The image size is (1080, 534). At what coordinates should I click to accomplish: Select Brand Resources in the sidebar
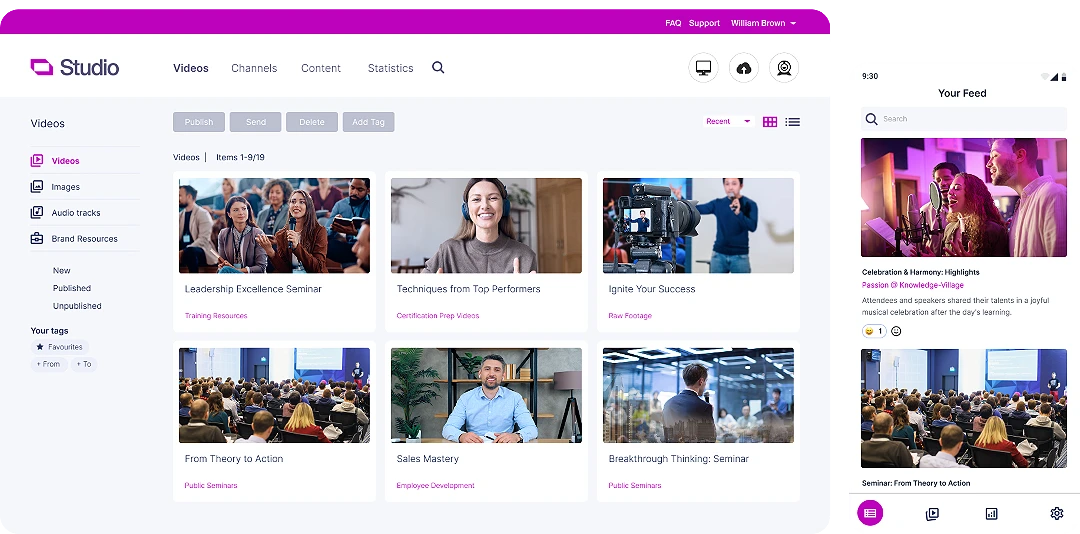tap(85, 239)
